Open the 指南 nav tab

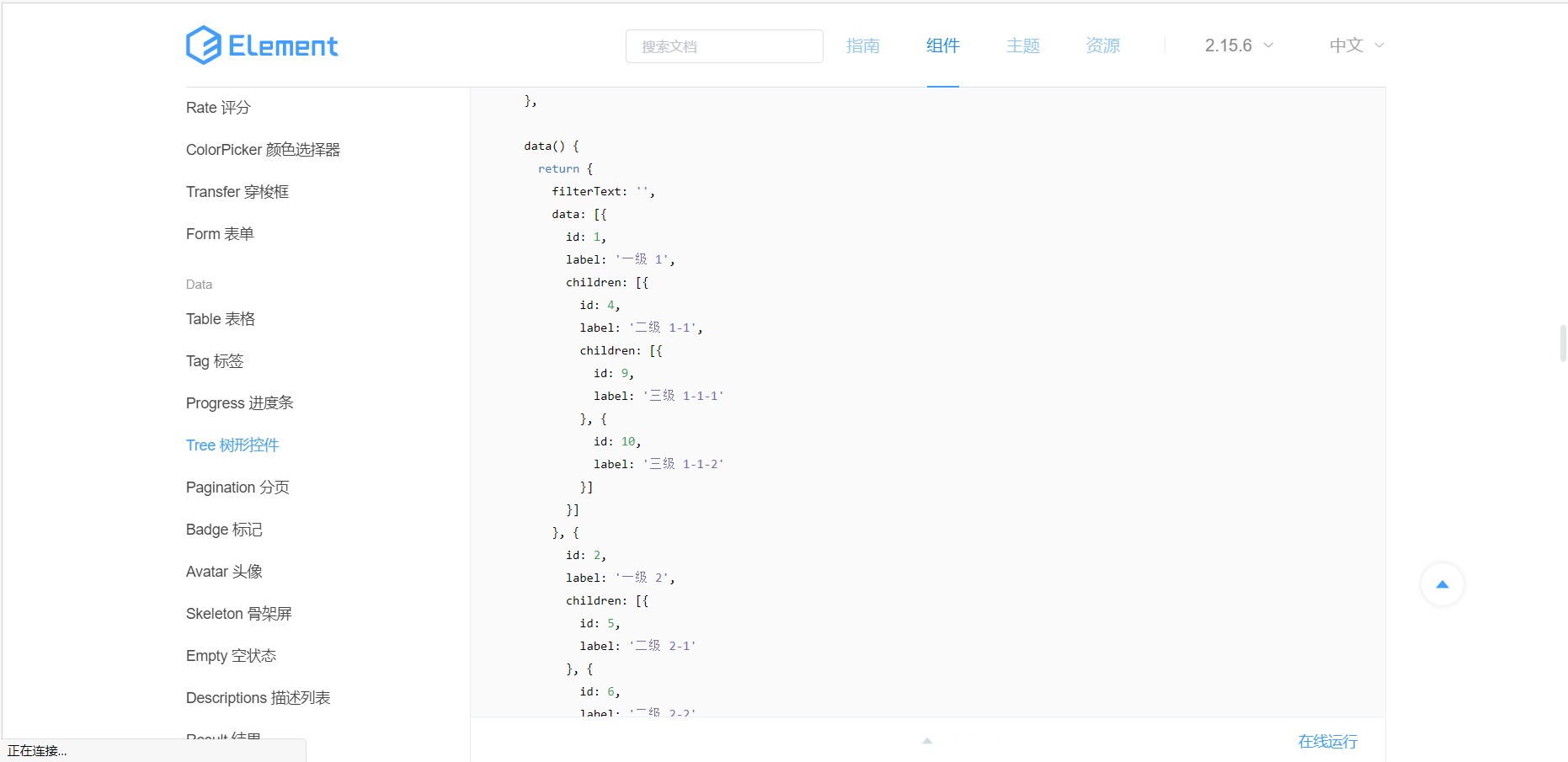click(x=862, y=45)
